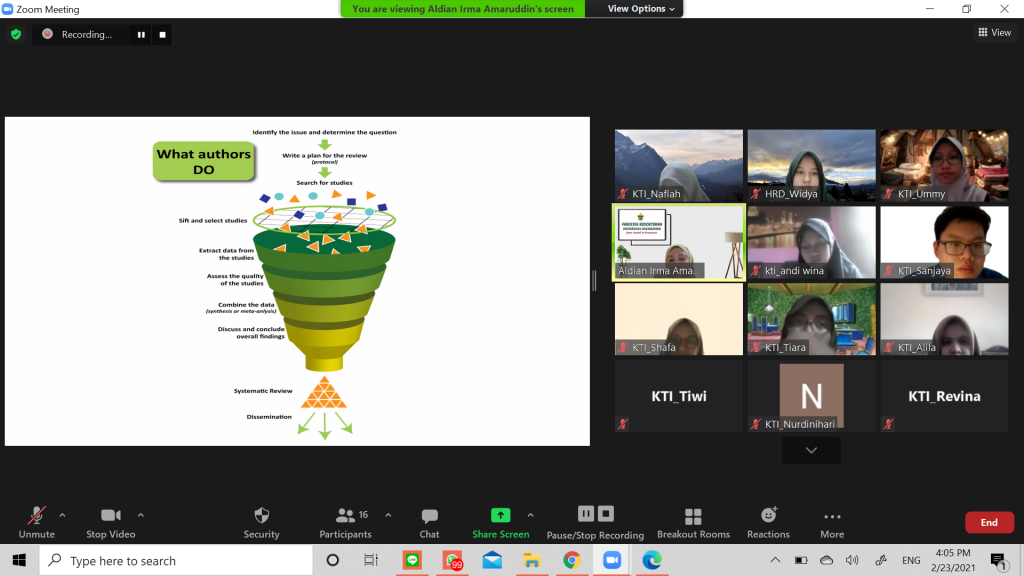Open the Reactions picker

coord(768,523)
